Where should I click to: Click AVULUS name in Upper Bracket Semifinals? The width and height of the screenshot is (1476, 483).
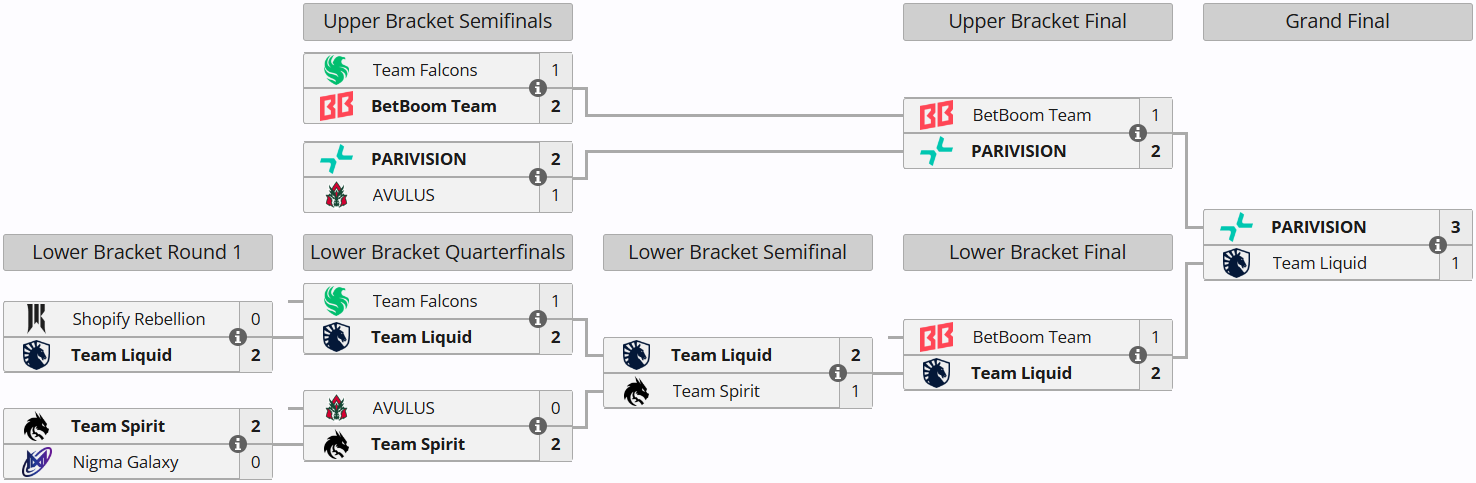[x=403, y=195]
